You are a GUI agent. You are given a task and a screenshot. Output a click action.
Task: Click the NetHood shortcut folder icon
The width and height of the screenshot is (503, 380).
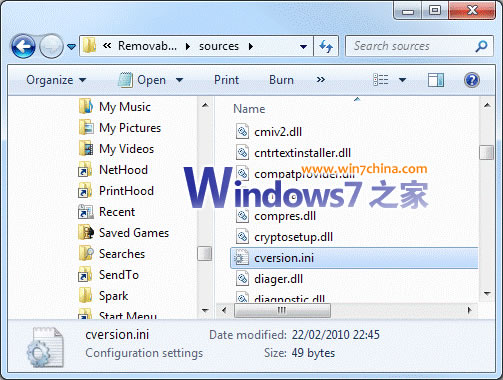pos(85,170)
